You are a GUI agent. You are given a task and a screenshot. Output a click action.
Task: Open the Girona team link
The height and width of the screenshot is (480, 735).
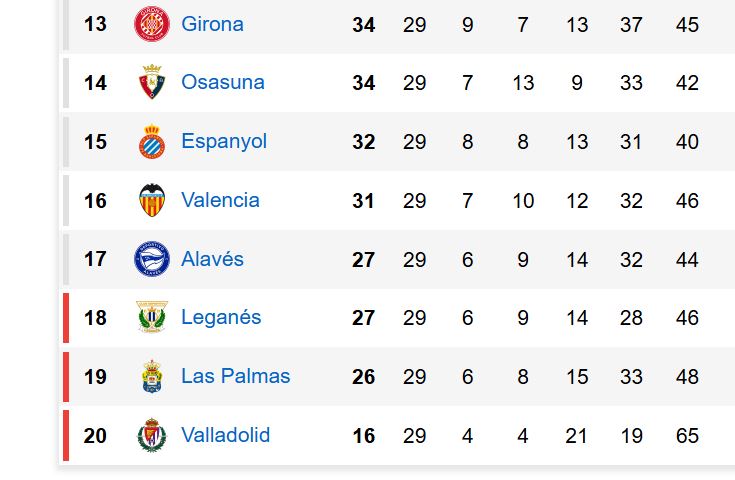click(212, 24)
